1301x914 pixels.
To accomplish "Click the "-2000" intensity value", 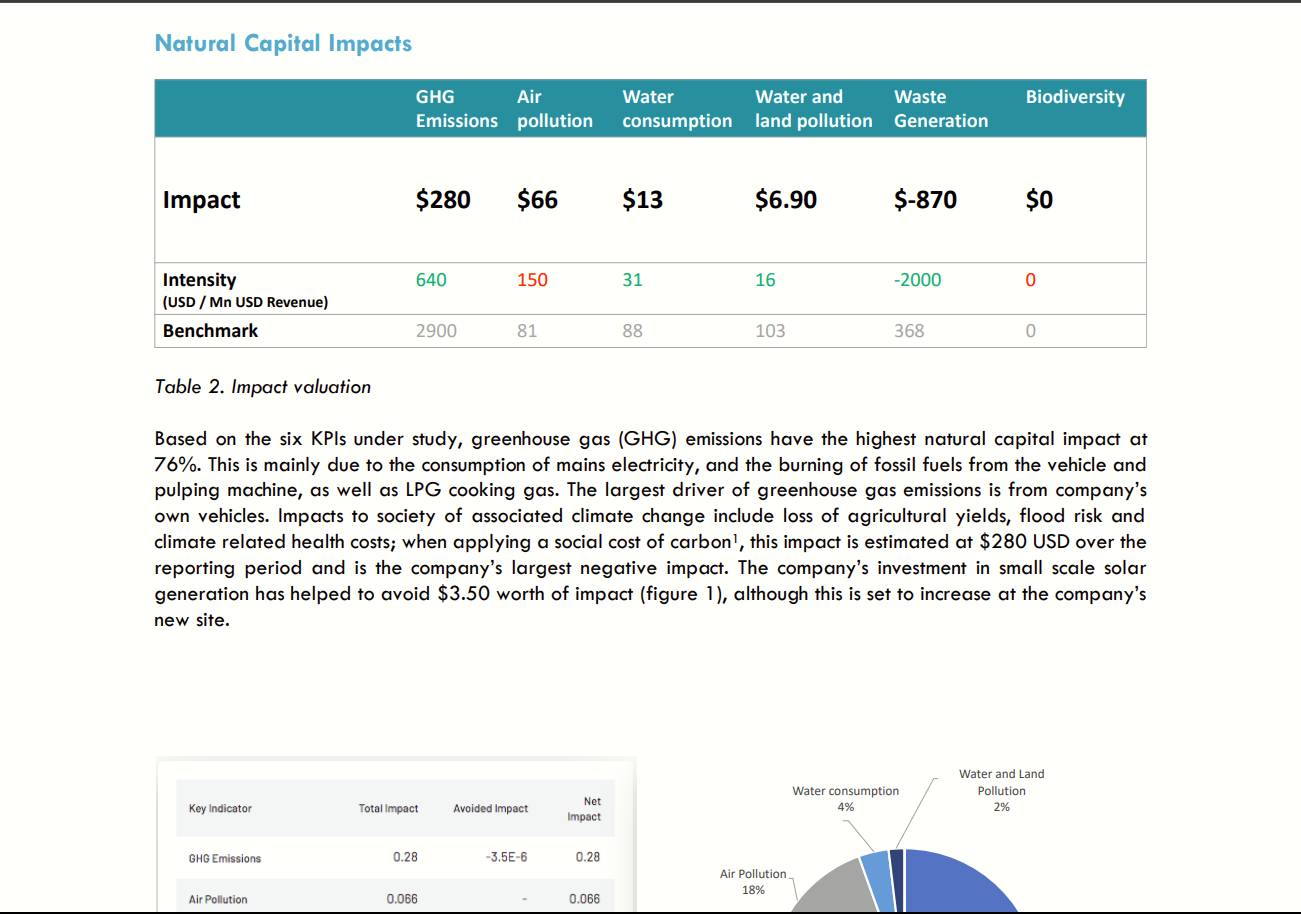I will tap(917, 280).
